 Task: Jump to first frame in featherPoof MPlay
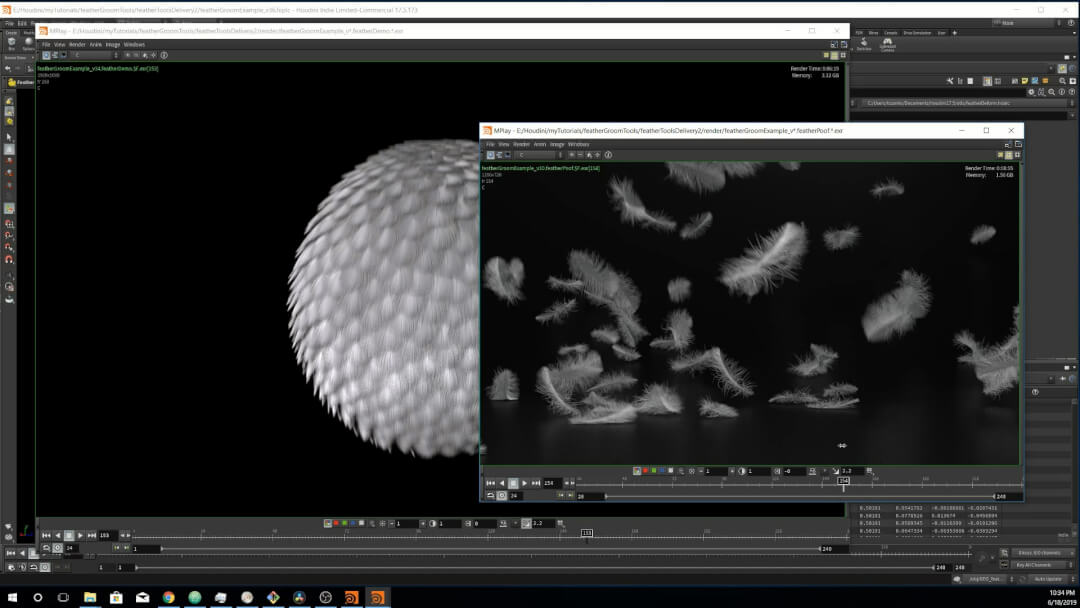(x=490, y=483)
